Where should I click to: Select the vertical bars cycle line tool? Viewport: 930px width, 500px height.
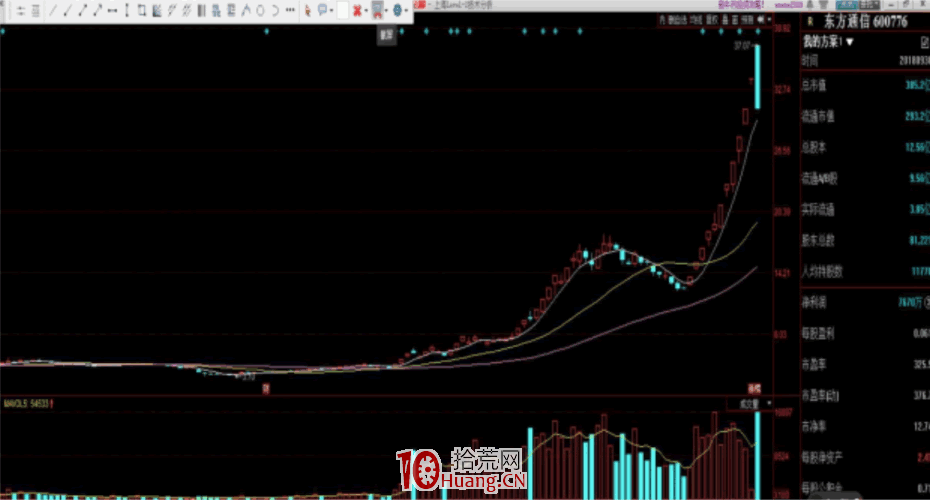[x=202, y=11]
